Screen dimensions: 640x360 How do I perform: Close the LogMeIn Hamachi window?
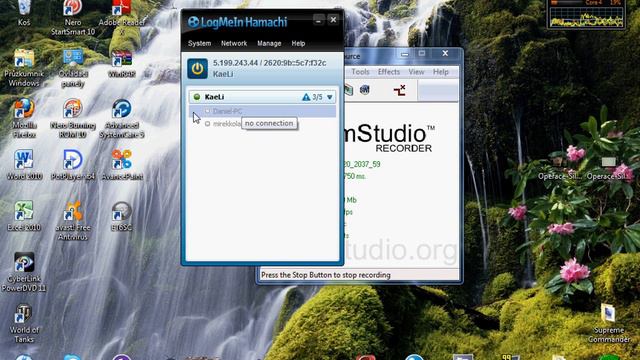(333, 20)
